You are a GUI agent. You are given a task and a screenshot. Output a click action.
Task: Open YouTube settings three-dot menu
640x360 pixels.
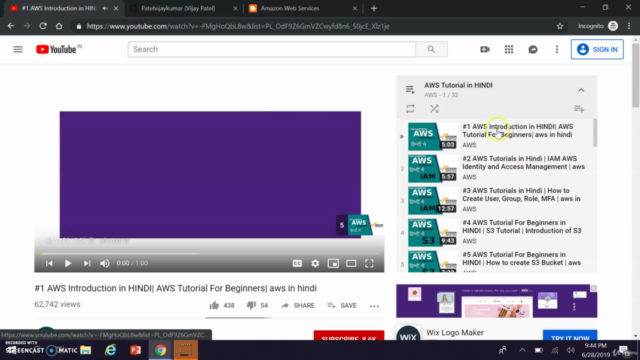pyautogui.click(x=557, y=49)
